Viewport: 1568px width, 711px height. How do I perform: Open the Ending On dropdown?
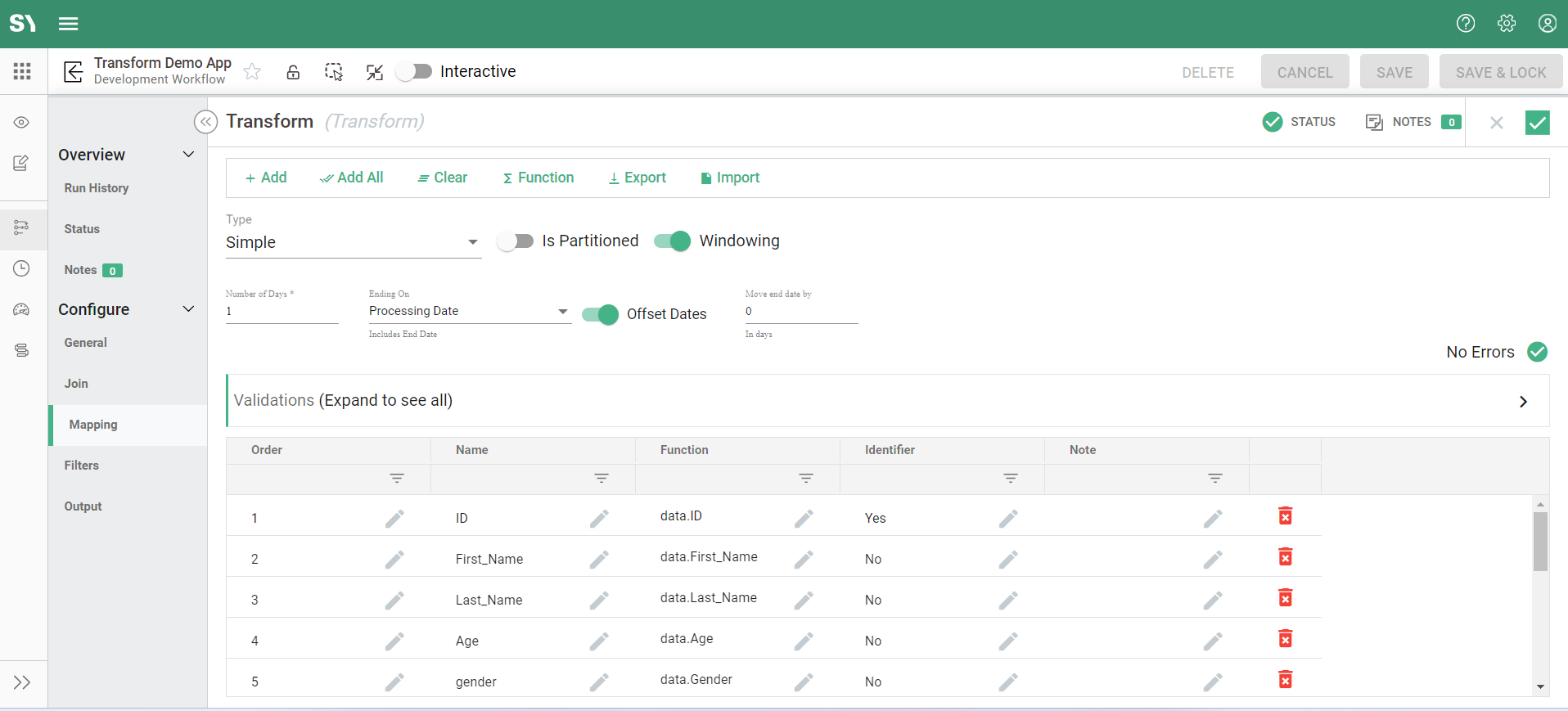(x=468, y=311)
